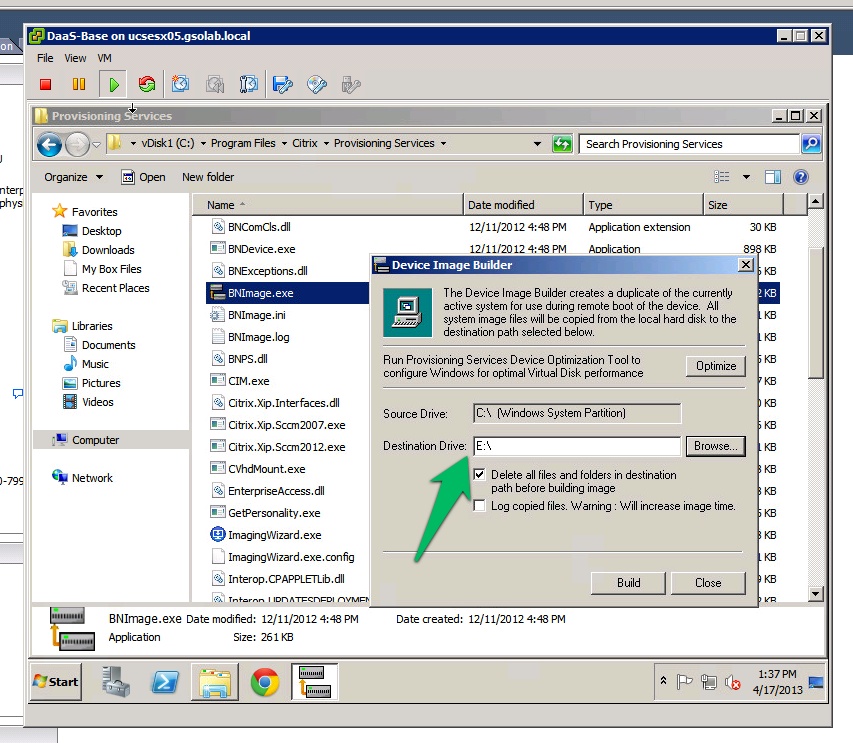Open the address bar history dropdown
This screenshot has width=853, height=743.
(537, 144)
